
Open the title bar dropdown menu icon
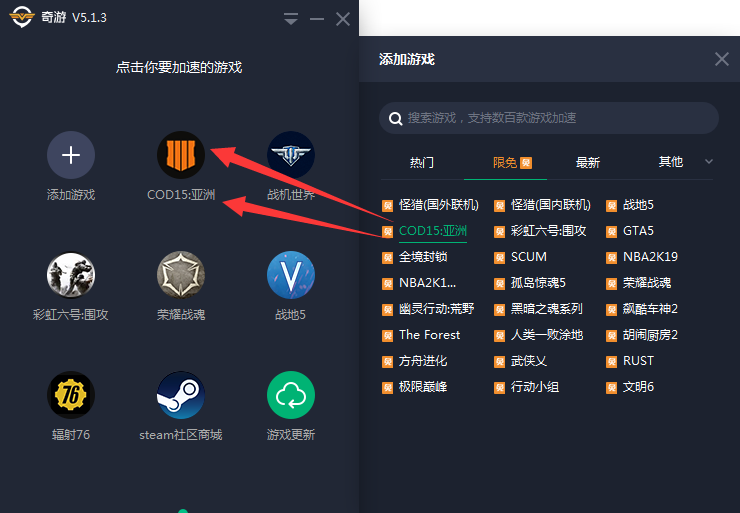[291, 19]
